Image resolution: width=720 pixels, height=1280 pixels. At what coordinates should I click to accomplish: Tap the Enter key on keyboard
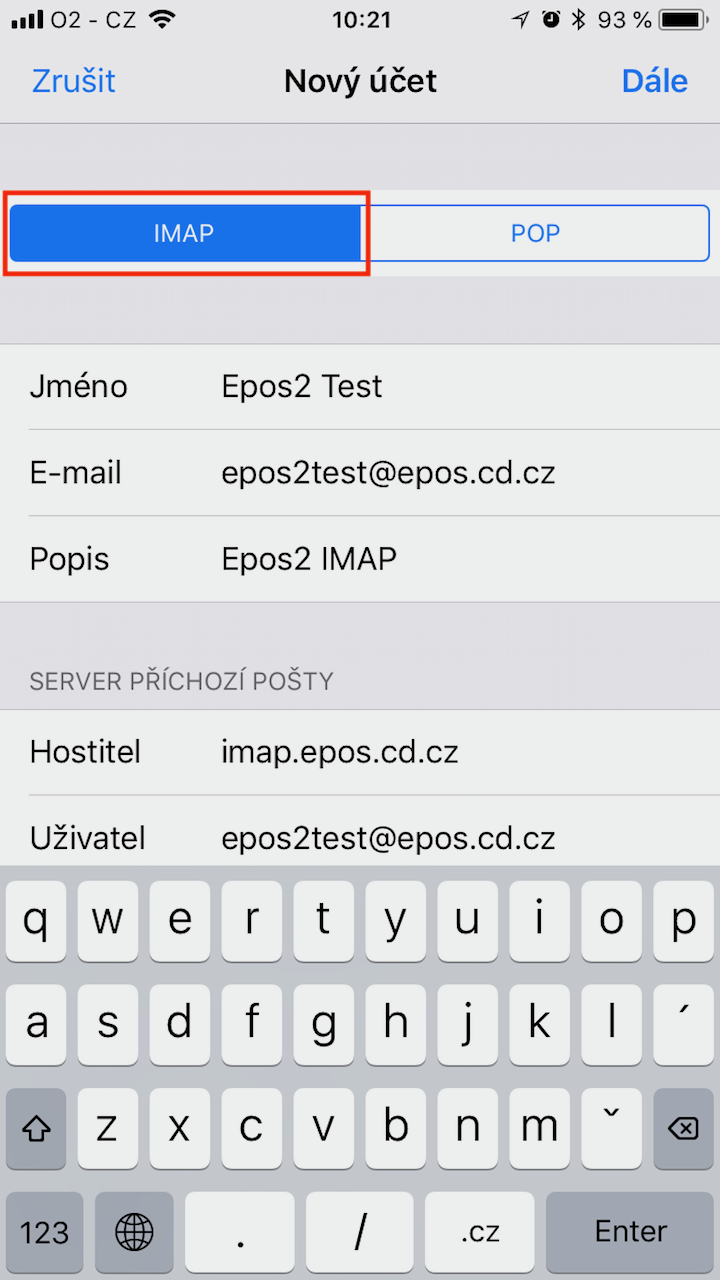[630, 1231]
